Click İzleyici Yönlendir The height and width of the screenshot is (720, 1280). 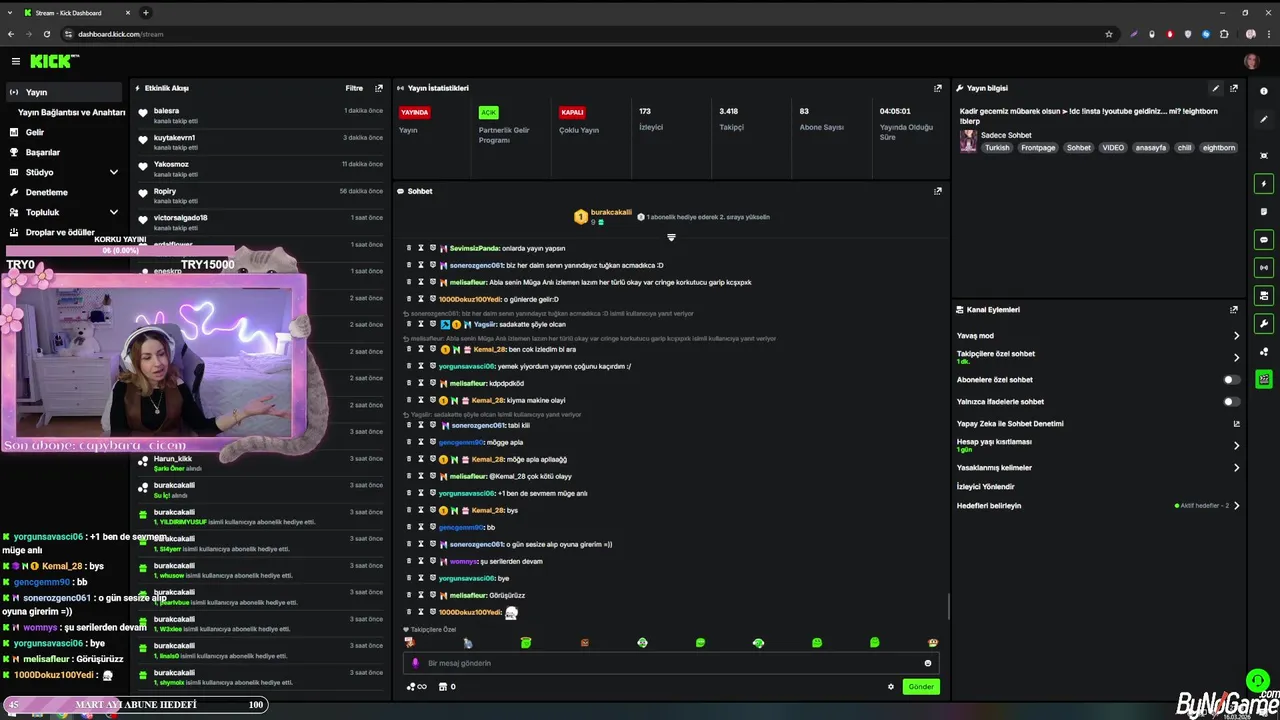(985, 487)
